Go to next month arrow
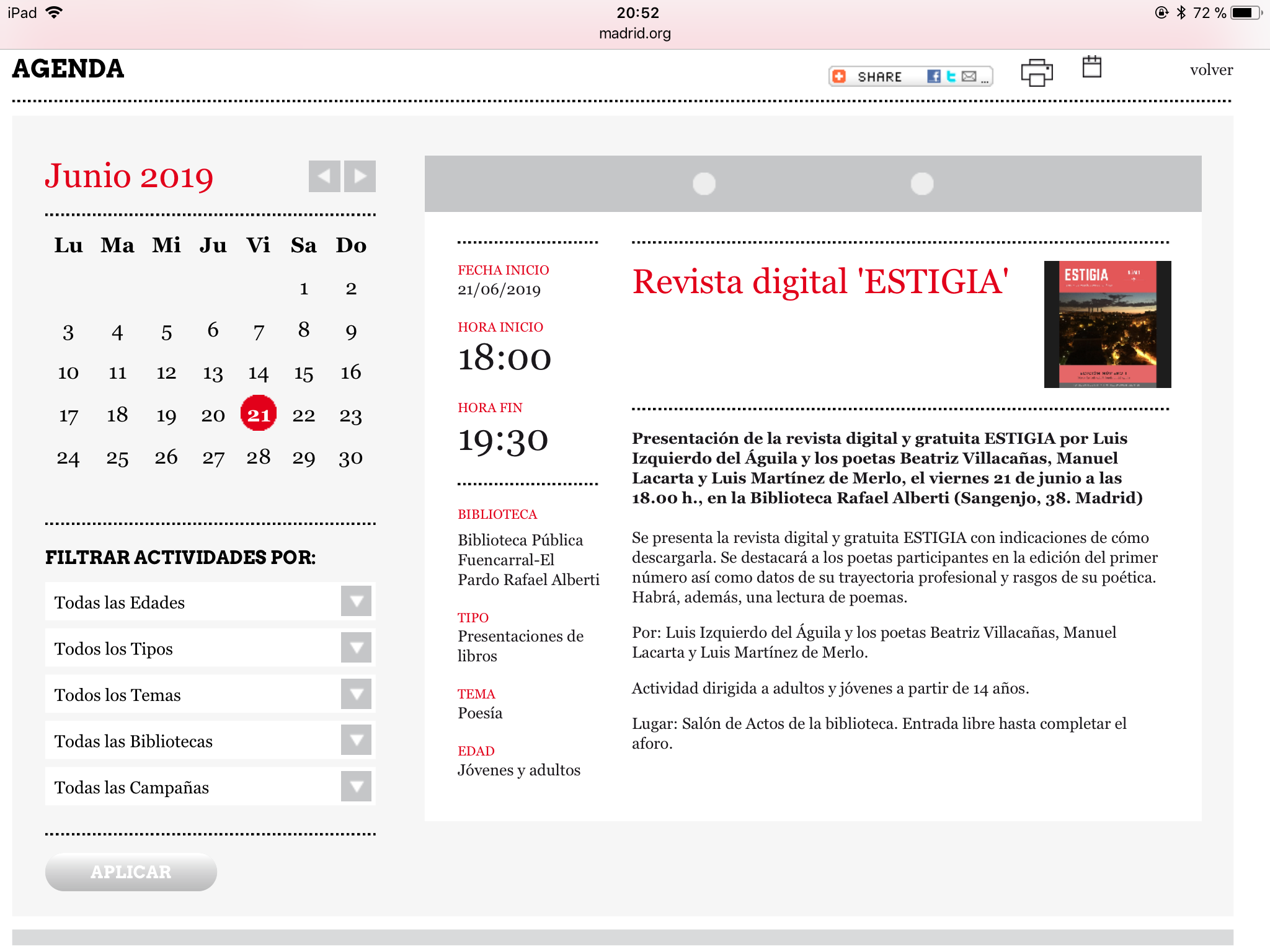1270x952 pixels. pos(360,177)
